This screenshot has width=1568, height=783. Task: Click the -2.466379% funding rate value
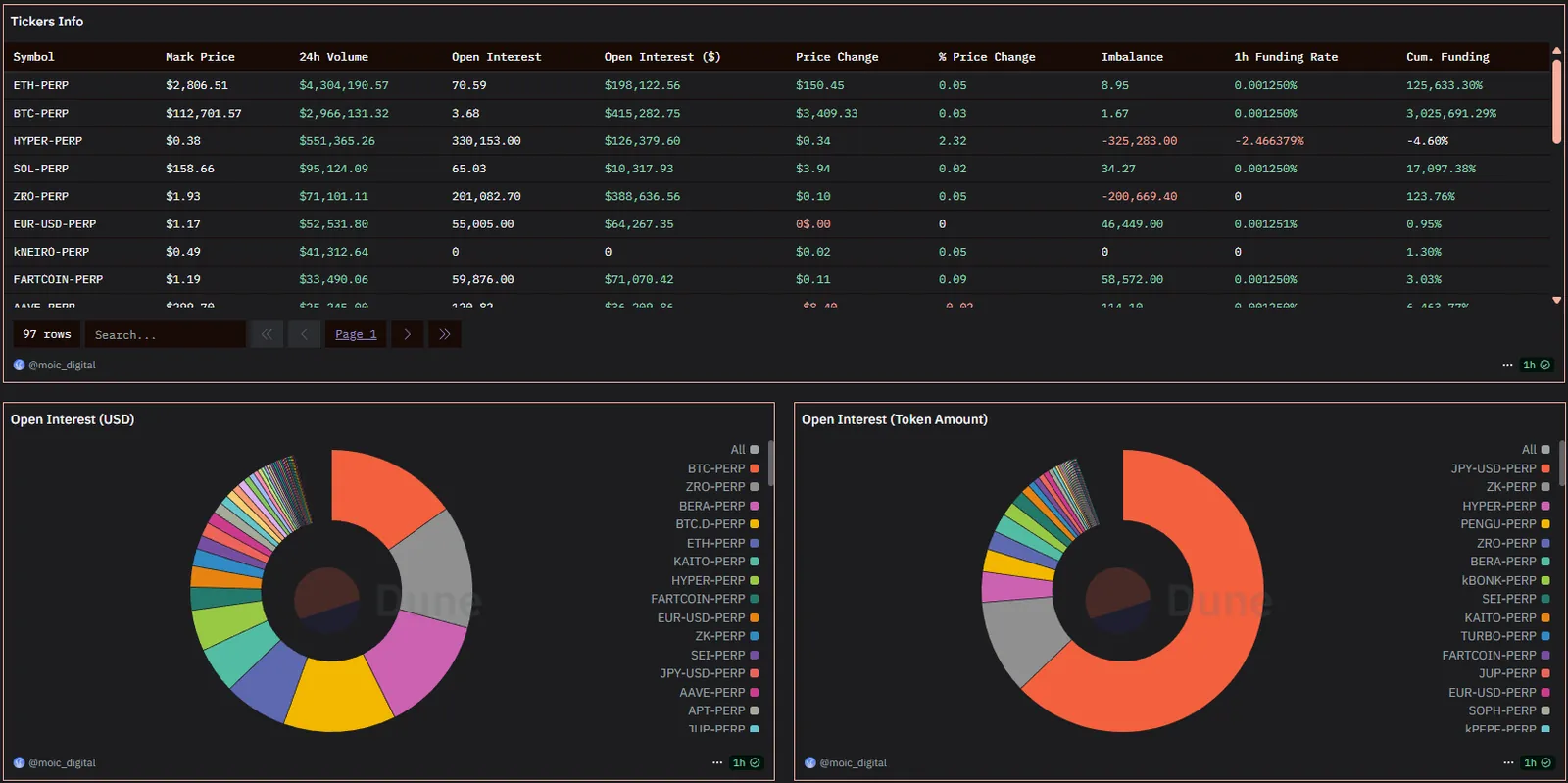coord(1269,141)
